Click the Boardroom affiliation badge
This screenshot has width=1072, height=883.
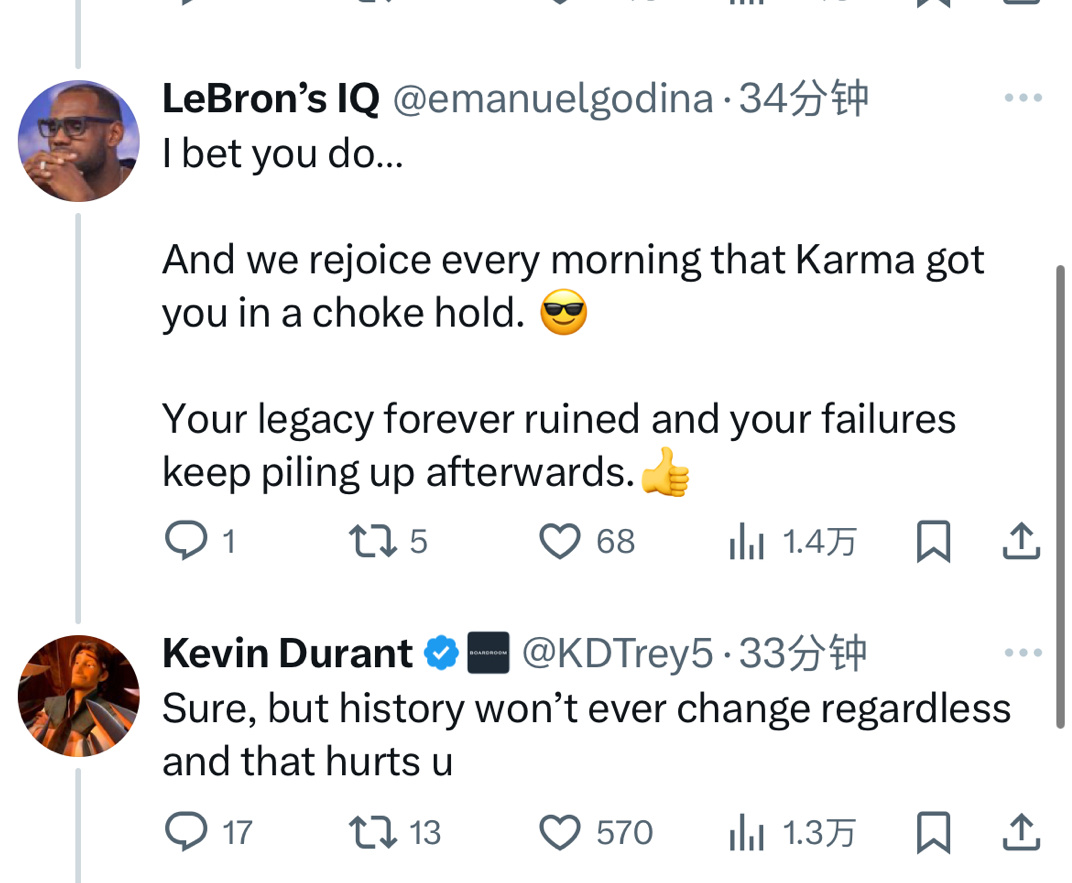point(488,653)
